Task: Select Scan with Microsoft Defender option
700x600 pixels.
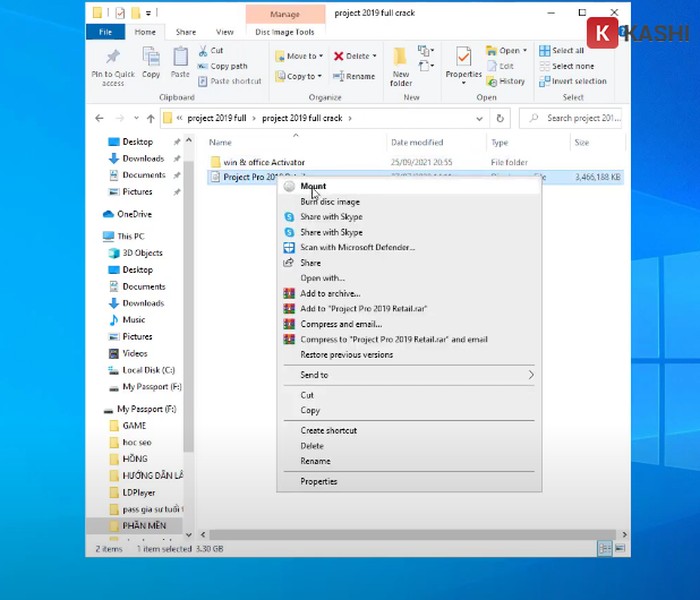Action: pos(357,247)
